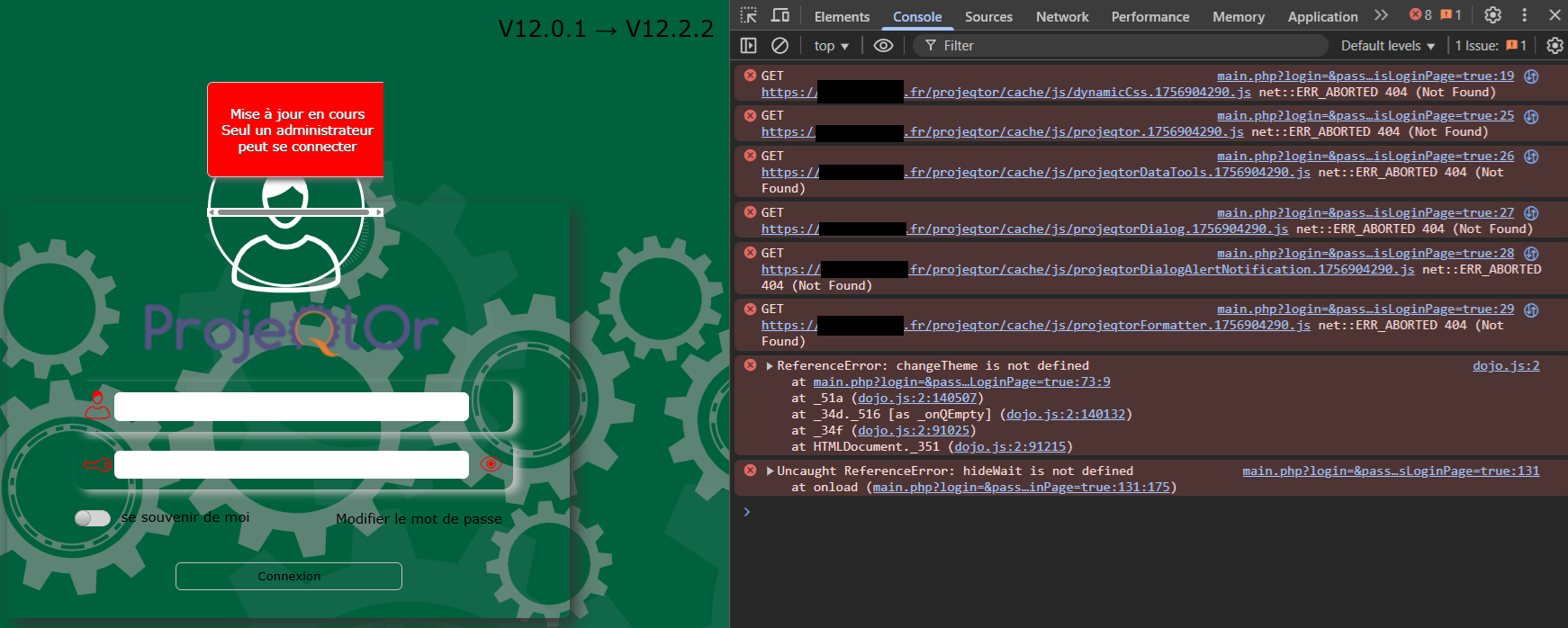Screen dimensions: 1568x628
Task: Click 'Modifier le mot de passe' link
Action: (419, 519)
